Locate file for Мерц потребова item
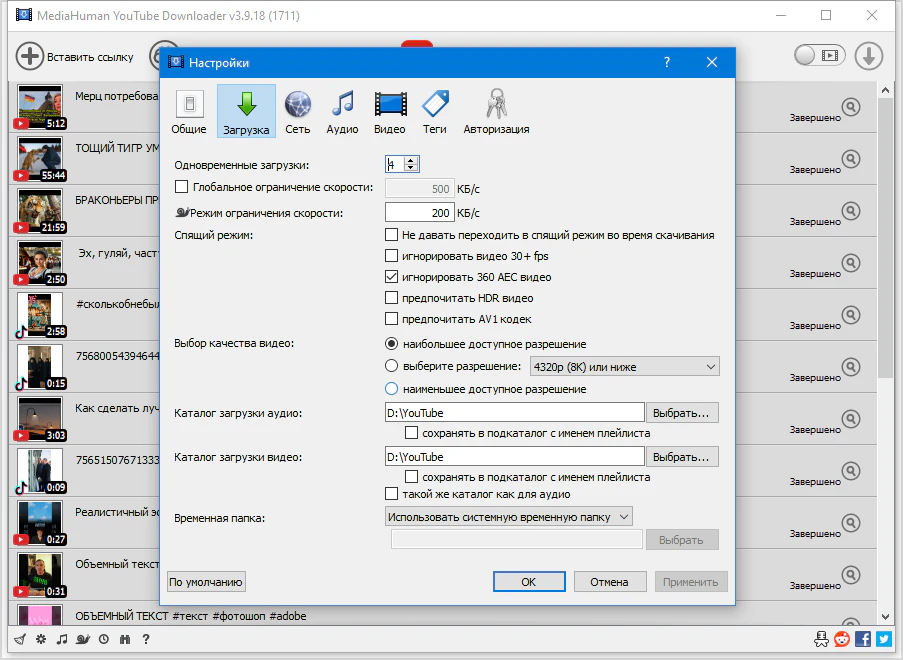This screenshot has width=903, height=660. (x=851, y=107)
